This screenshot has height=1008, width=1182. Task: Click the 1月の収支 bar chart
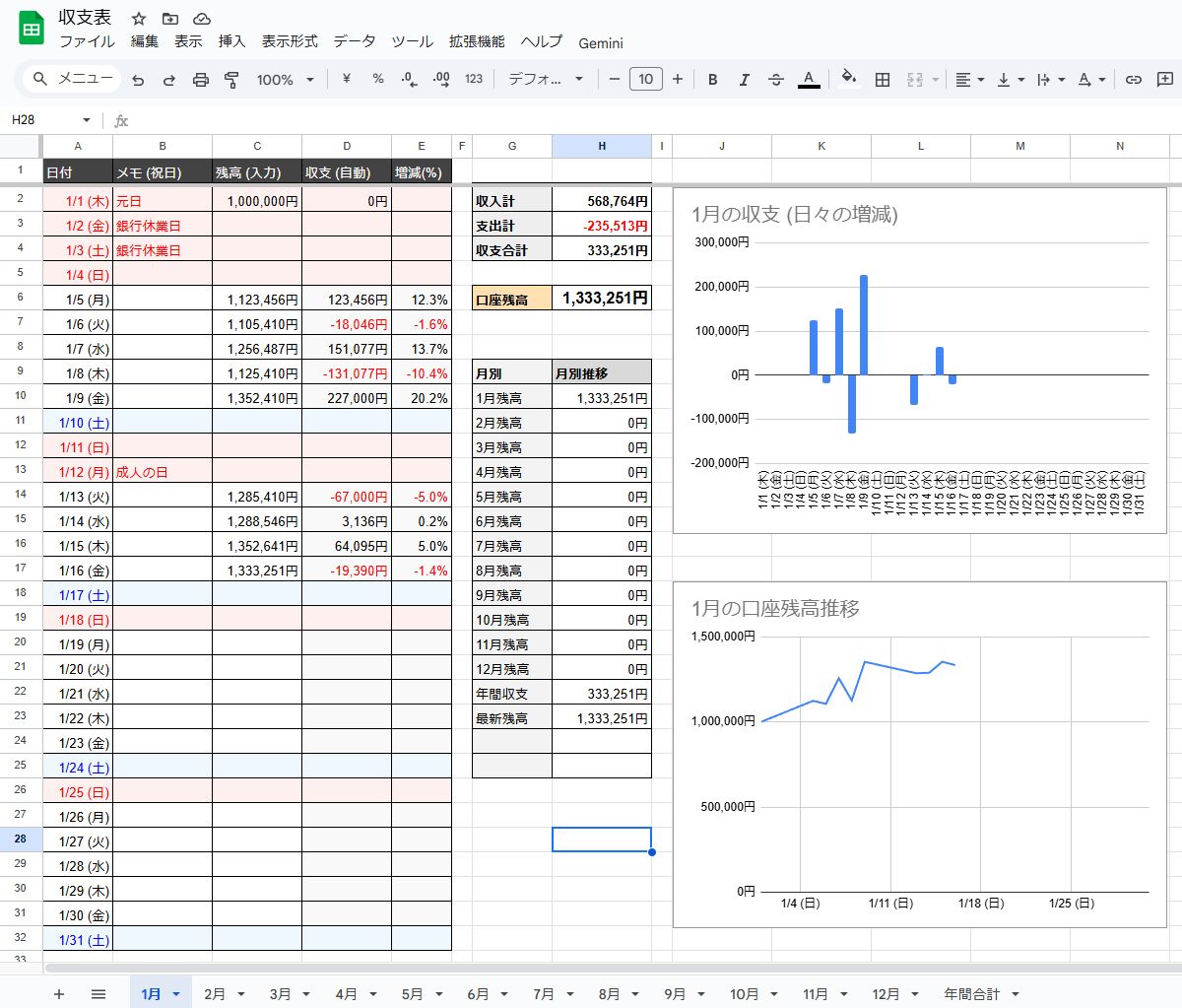coord(920,361)
